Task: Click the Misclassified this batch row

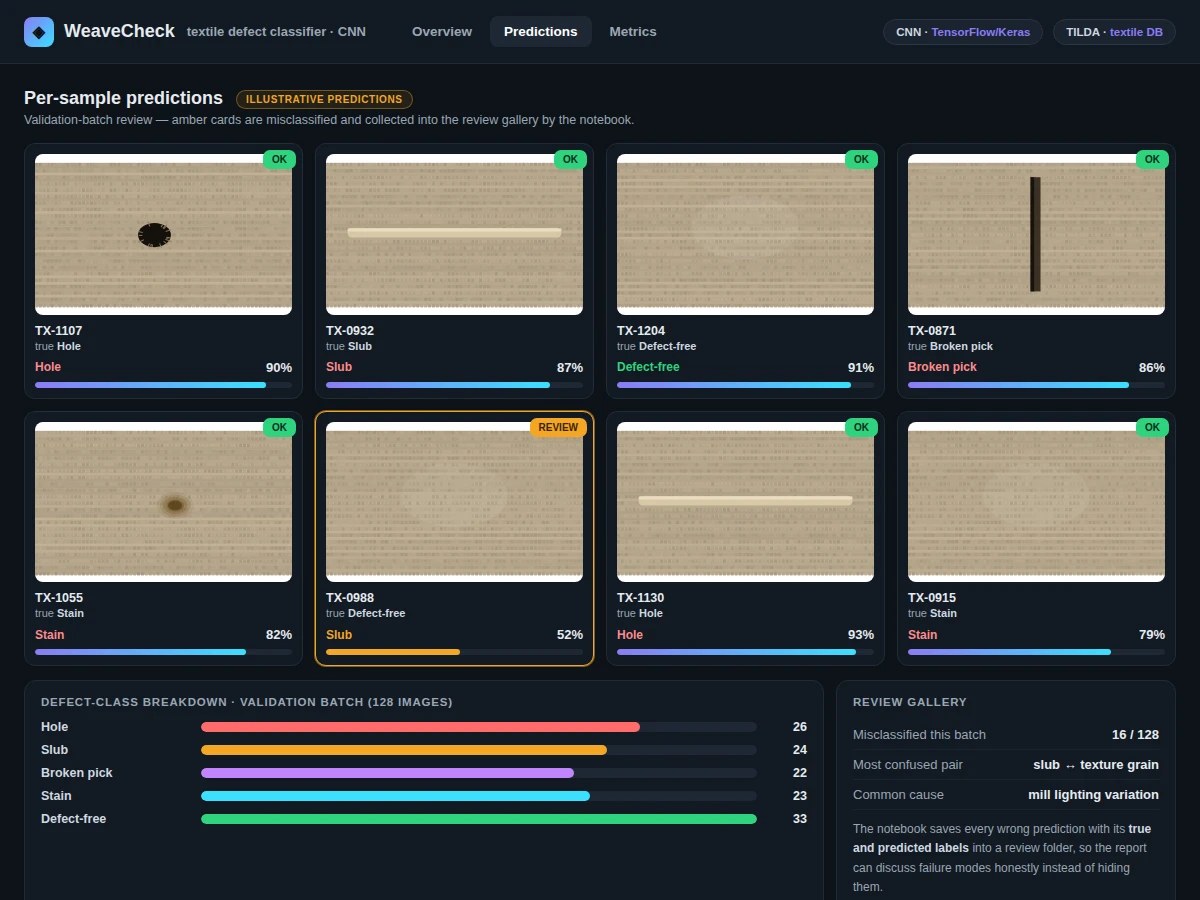Action: [1006, 734]
